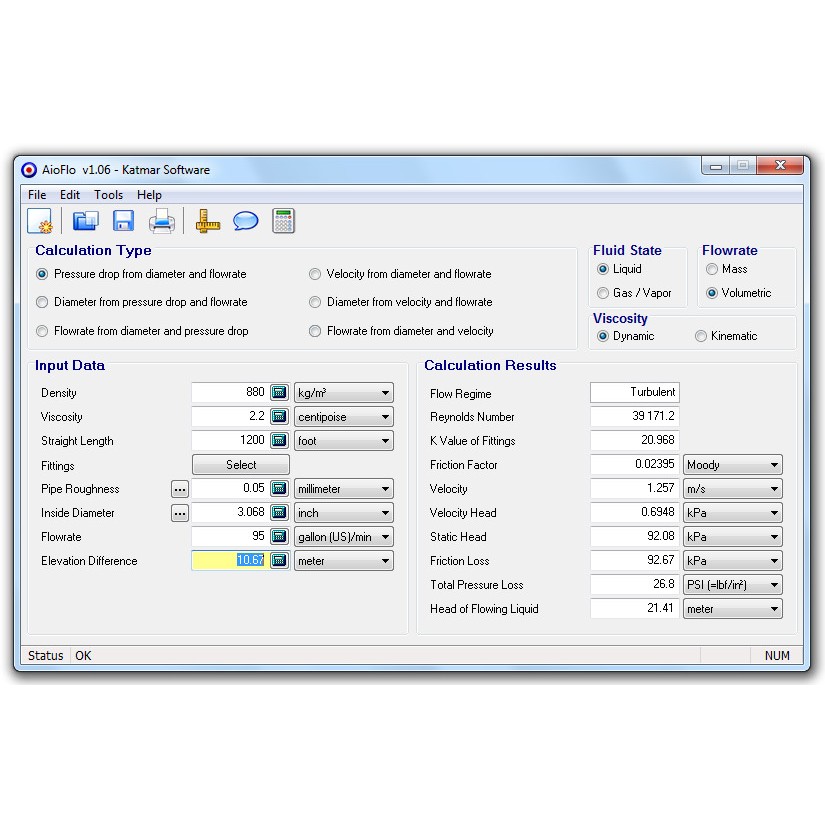The image size is (825, 825).
Task: Click the Flow Regime result Turbulent
Action: coord(635,393)
